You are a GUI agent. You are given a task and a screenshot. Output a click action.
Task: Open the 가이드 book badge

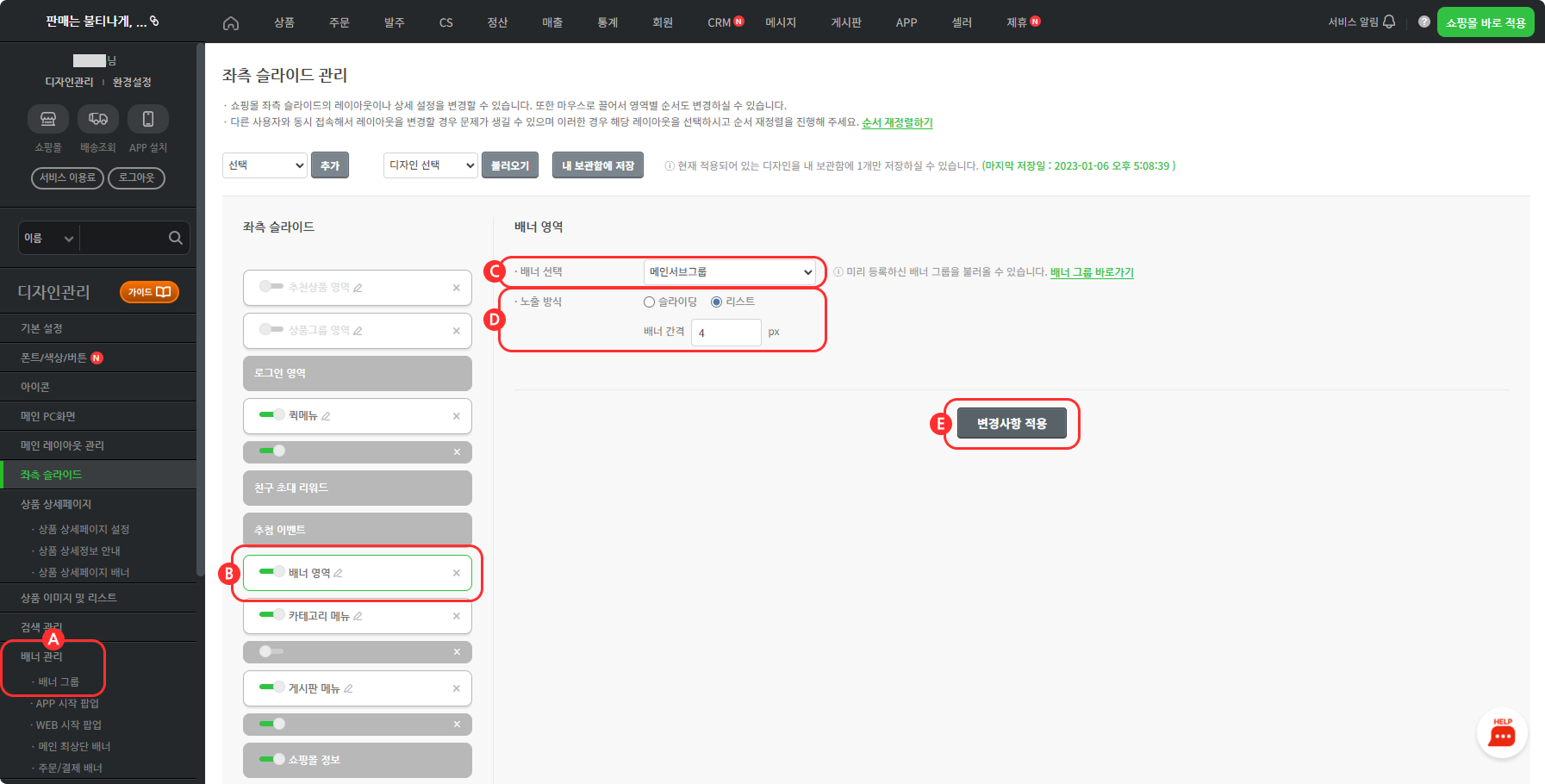149,292
